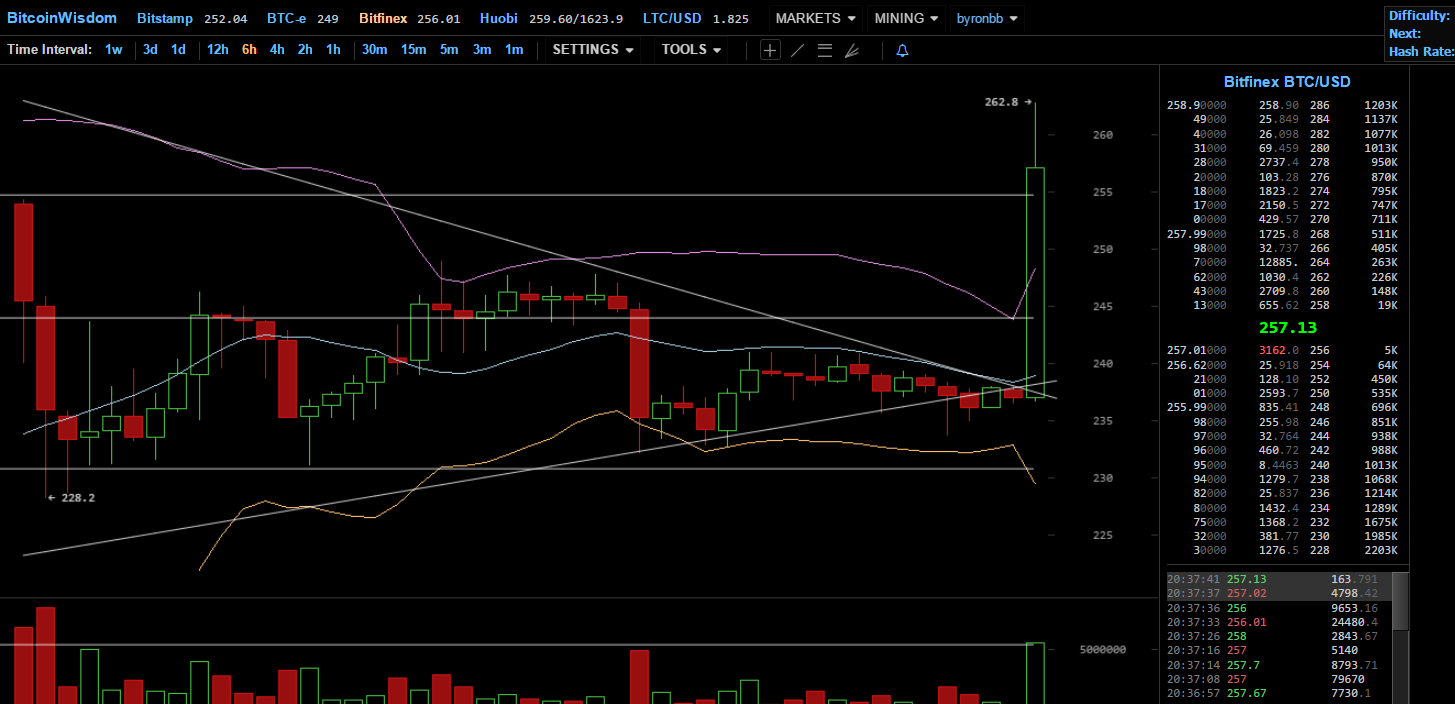Open the MARKETS dropdown menu

coord(816,18)
